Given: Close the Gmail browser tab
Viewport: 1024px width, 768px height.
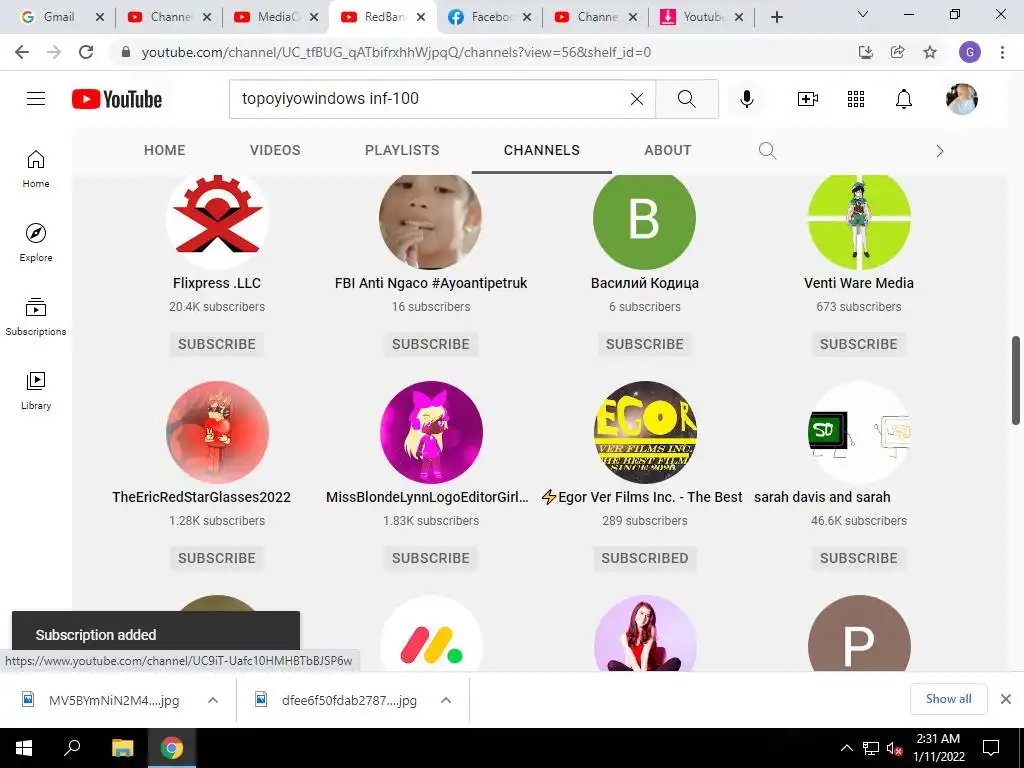Looking at the screenshot, I should point(99,18).
